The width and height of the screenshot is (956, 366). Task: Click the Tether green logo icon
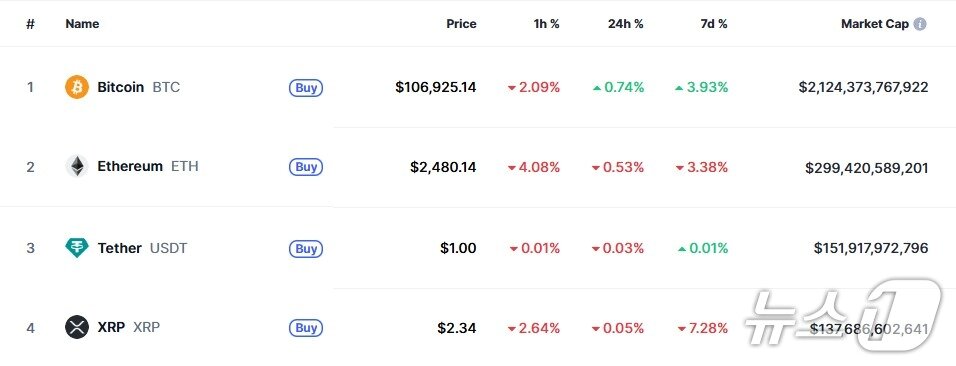[x=77, y=248]
